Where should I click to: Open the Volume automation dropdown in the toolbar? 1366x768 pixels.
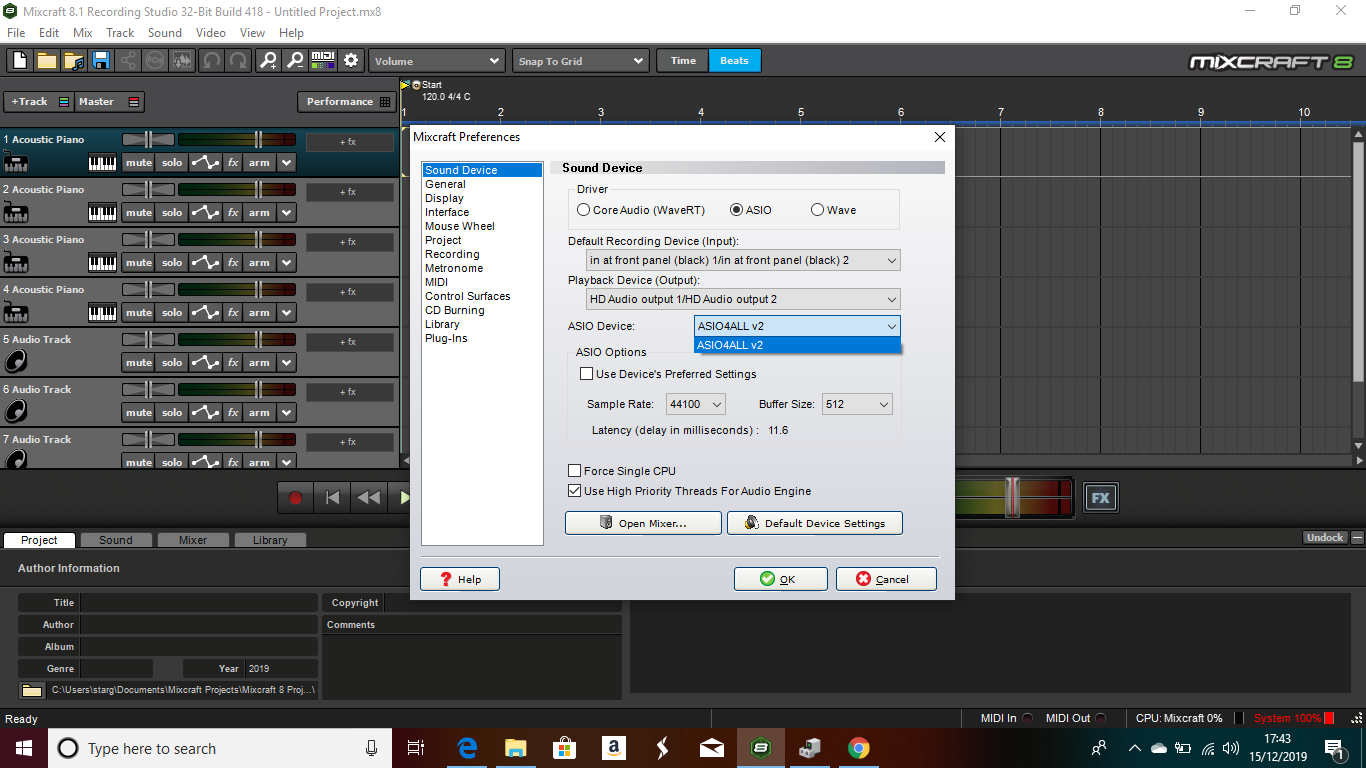436,61
